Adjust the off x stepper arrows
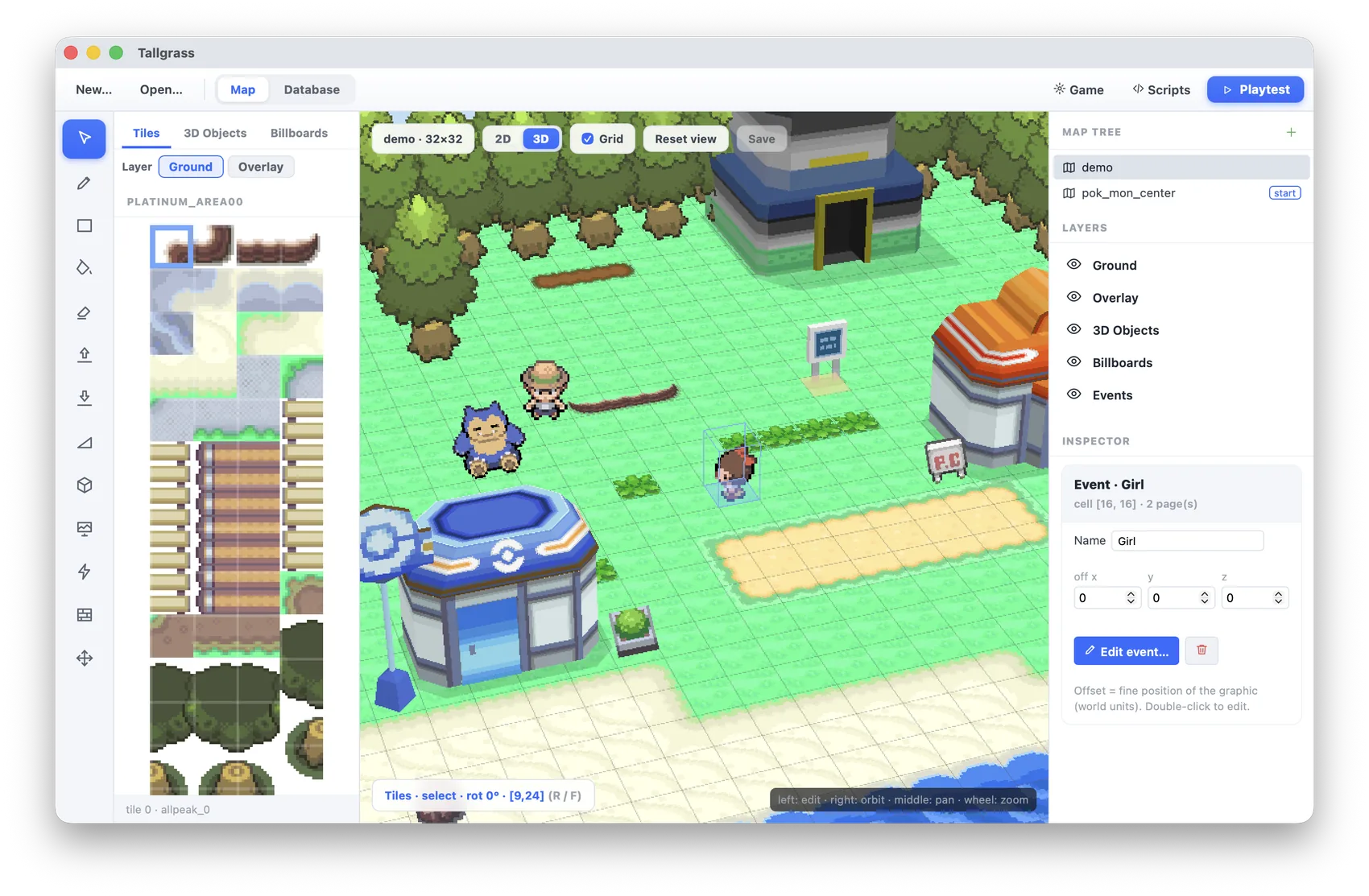Screen dimensions: 1369x896 (1131, 597)
